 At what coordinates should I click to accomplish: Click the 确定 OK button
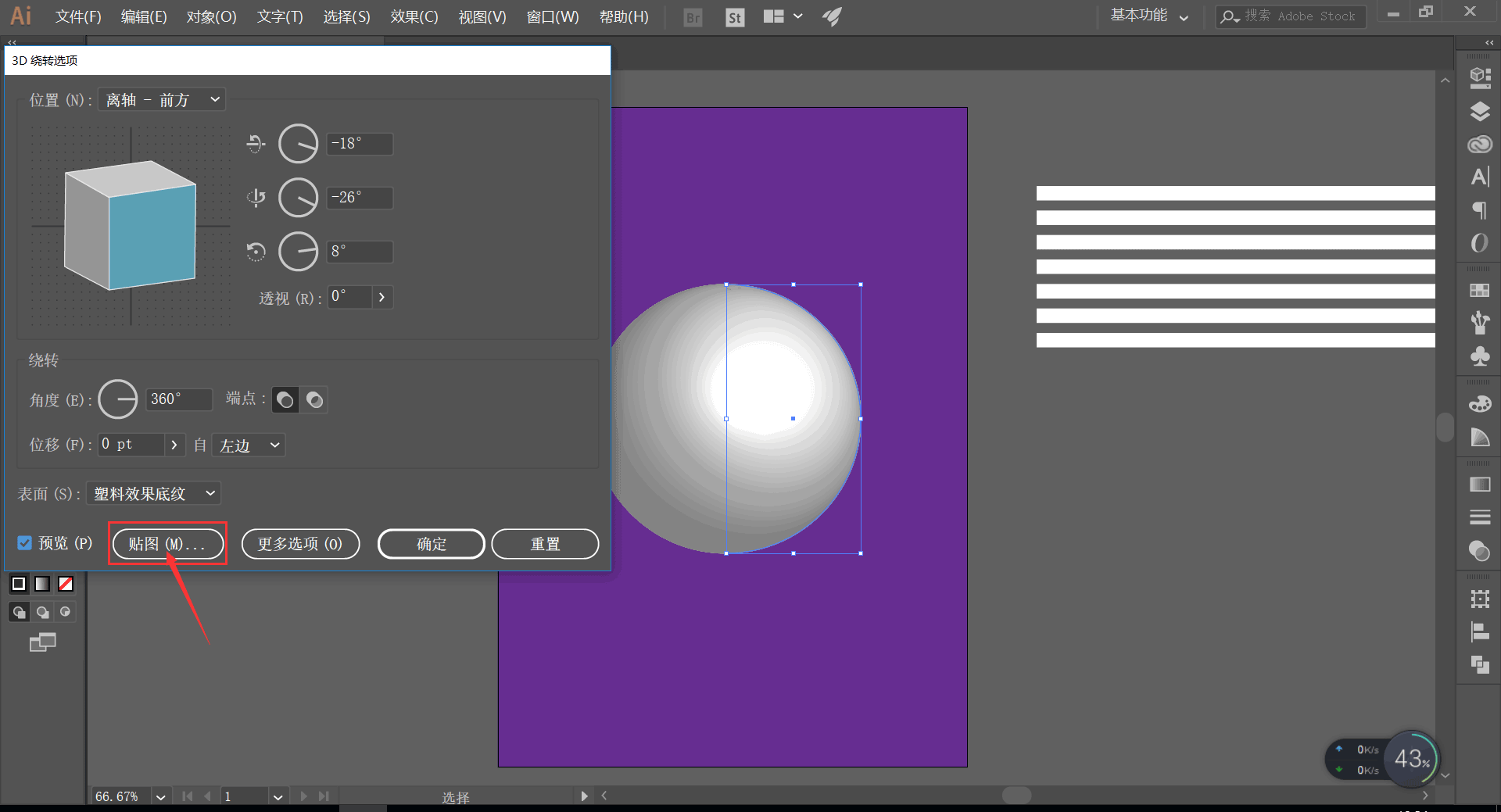(432, 544)
